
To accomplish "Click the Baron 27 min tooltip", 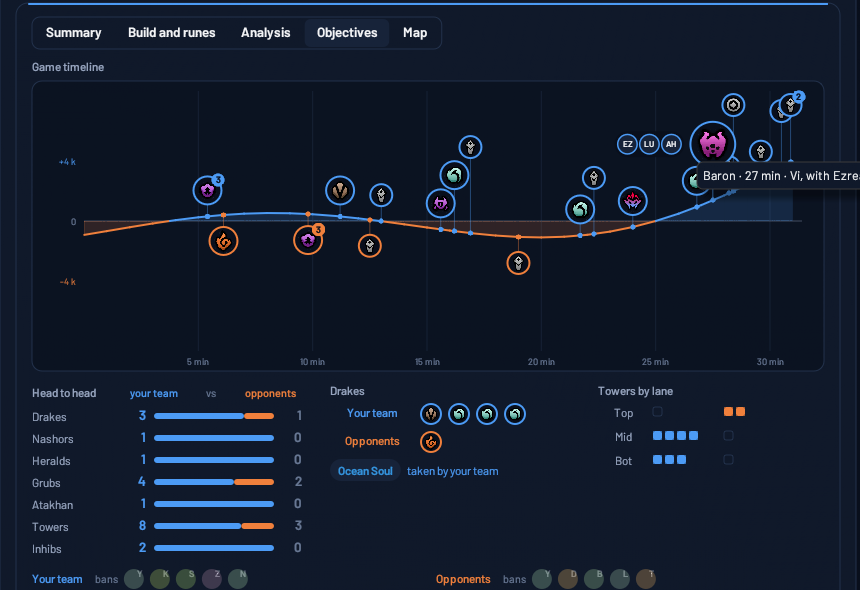I will pyautogui.click(x=779, y=175).
